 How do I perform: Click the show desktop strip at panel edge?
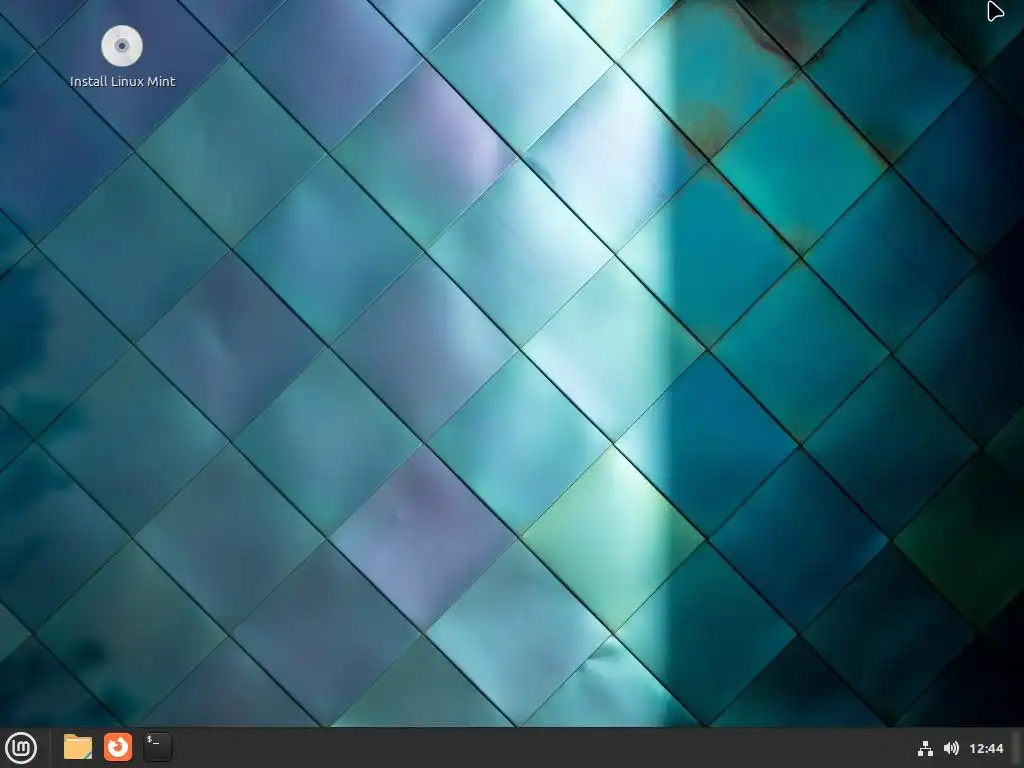coord(1017,748)
